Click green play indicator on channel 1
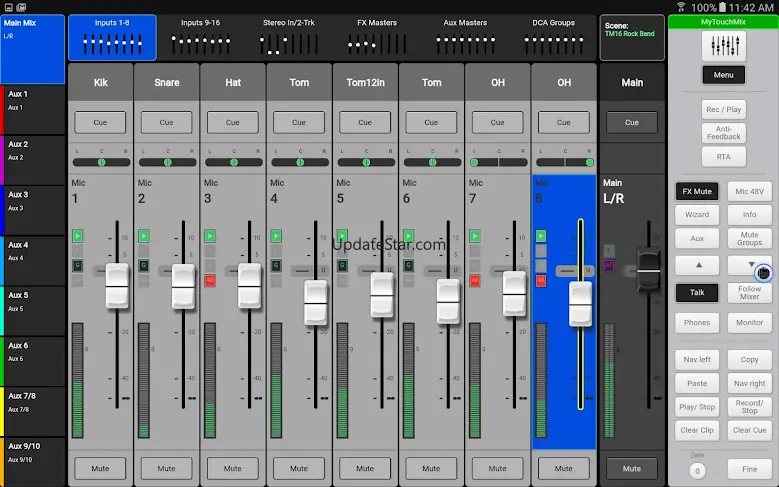The image size is (779, 487). coord(77,236)
